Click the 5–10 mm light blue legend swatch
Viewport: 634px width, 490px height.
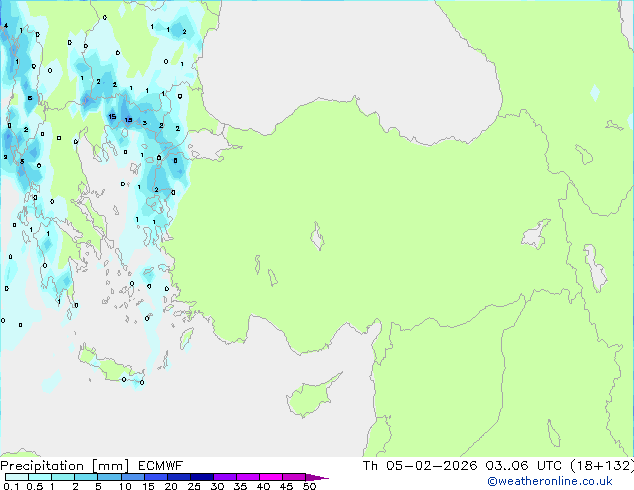[x=109, y=477]
